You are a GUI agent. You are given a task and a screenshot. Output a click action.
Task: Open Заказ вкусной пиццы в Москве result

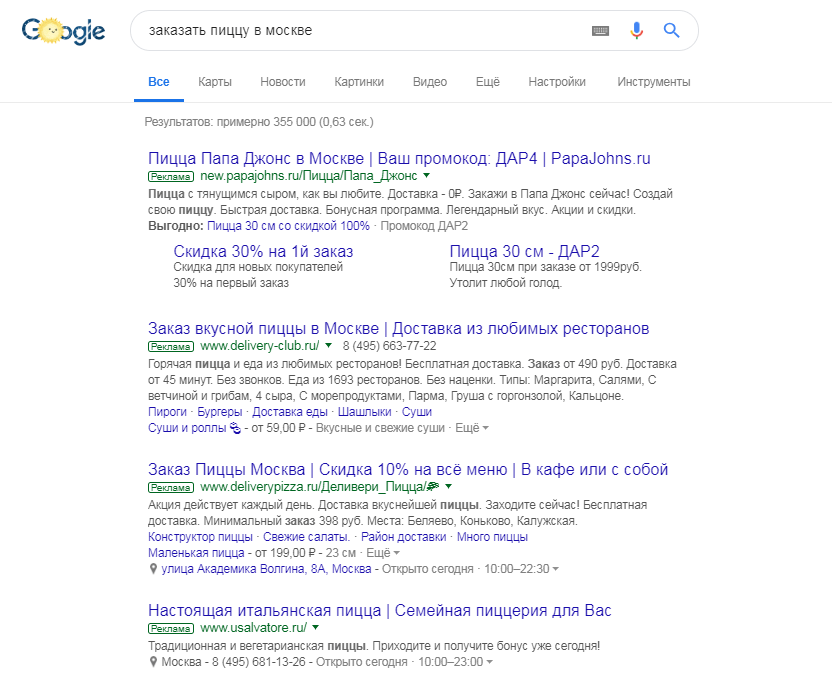click(x=398, y=328)
